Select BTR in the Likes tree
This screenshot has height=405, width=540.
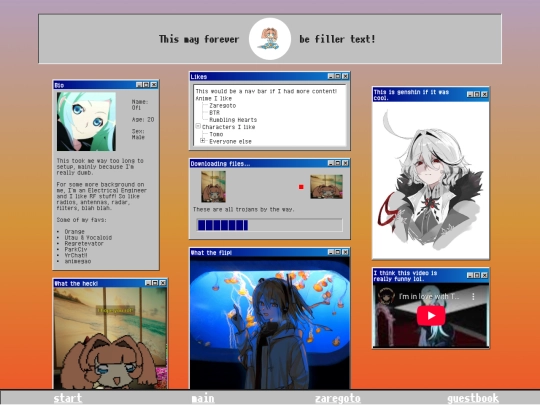coord(214,113)
